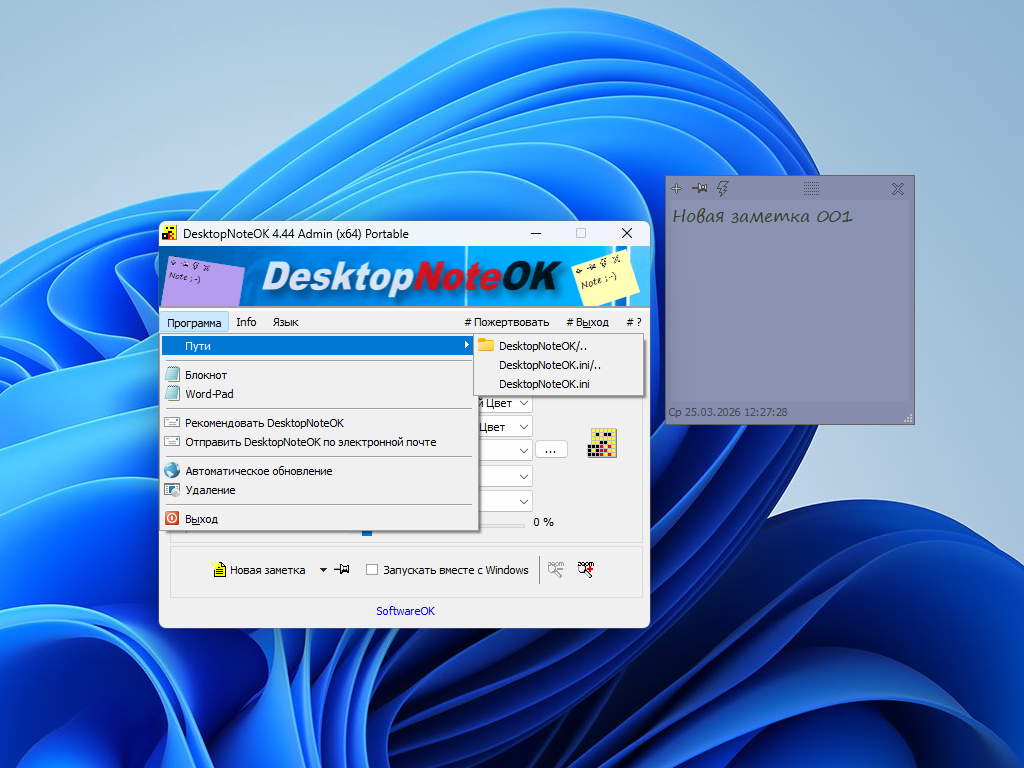Click the note's timestamp 25.03.2026 12:27:28

[736, 412]
